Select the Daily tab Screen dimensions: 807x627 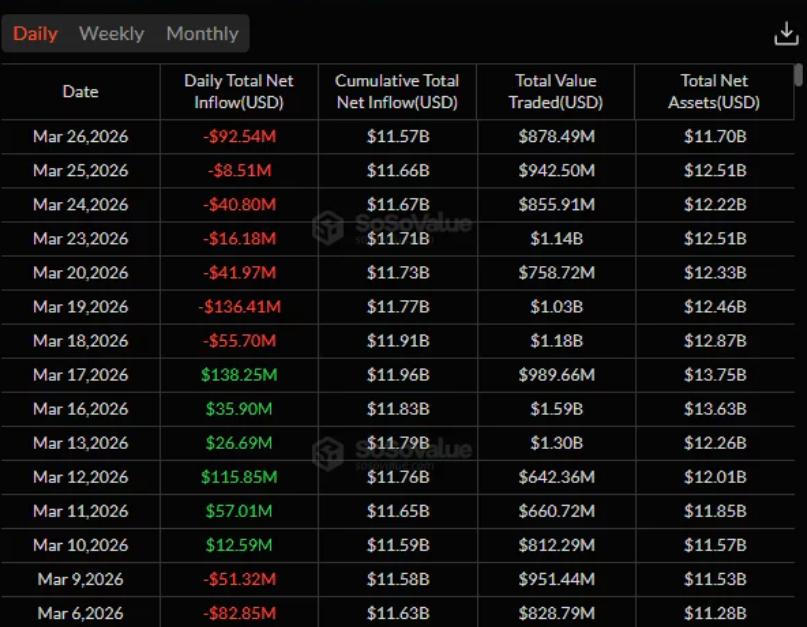35,33
